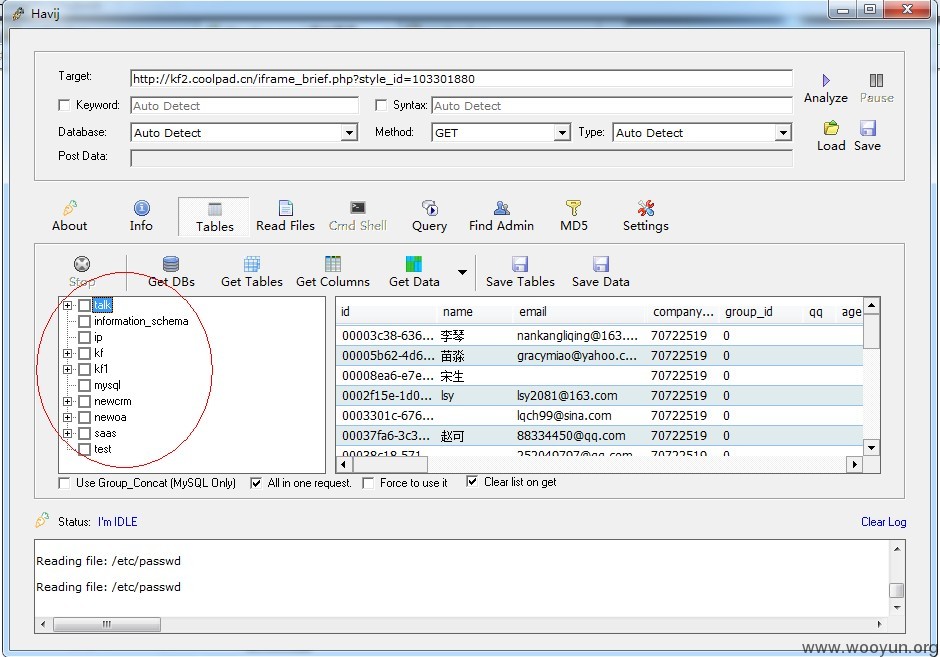The width and height of the screenshot is (940, 657).
Task: Check the information_schema database checkbox
Action: (x=85, y=321)
